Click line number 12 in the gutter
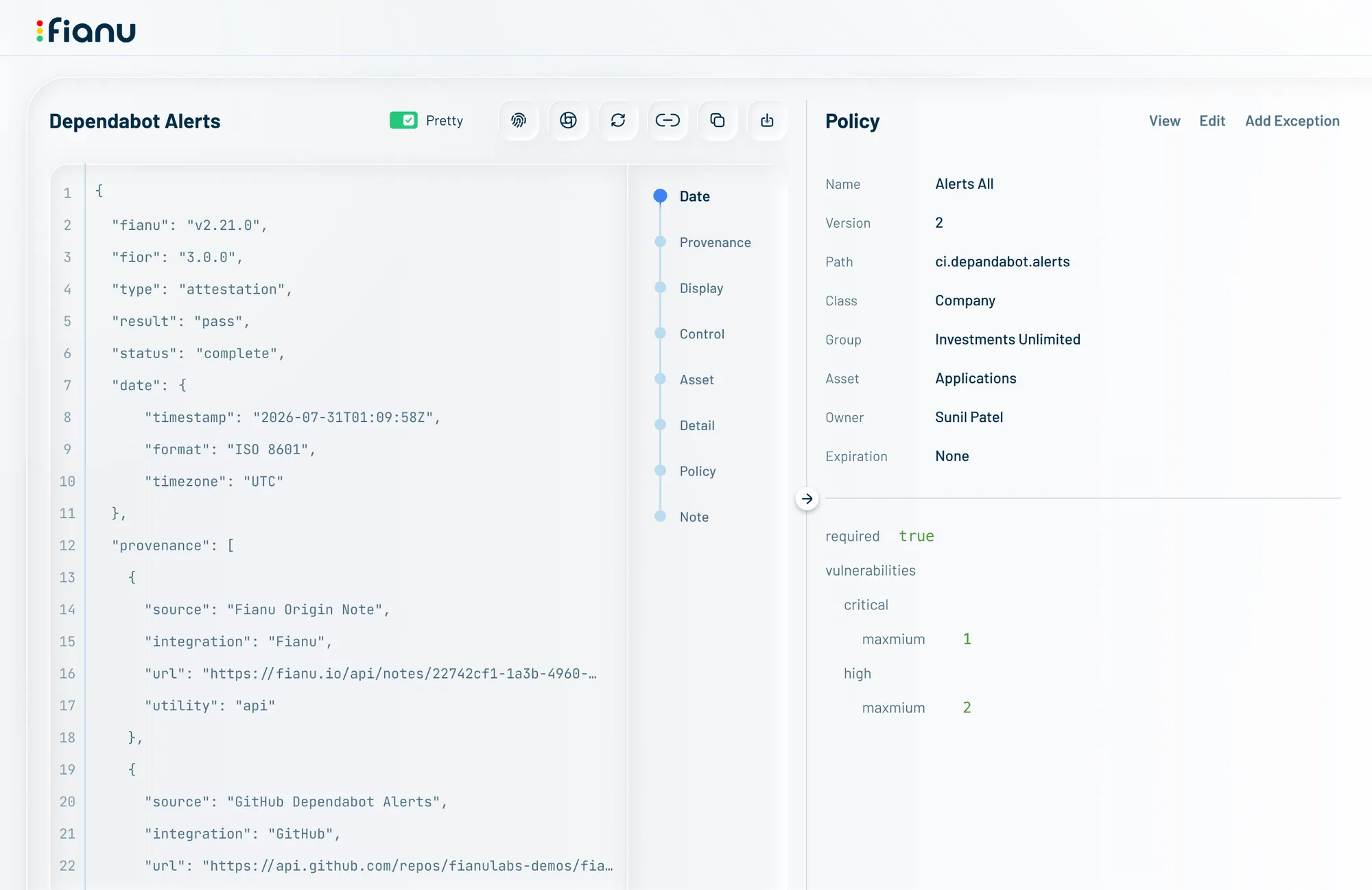The width and height of the screenshot is (1372, 890). (67, 546)
